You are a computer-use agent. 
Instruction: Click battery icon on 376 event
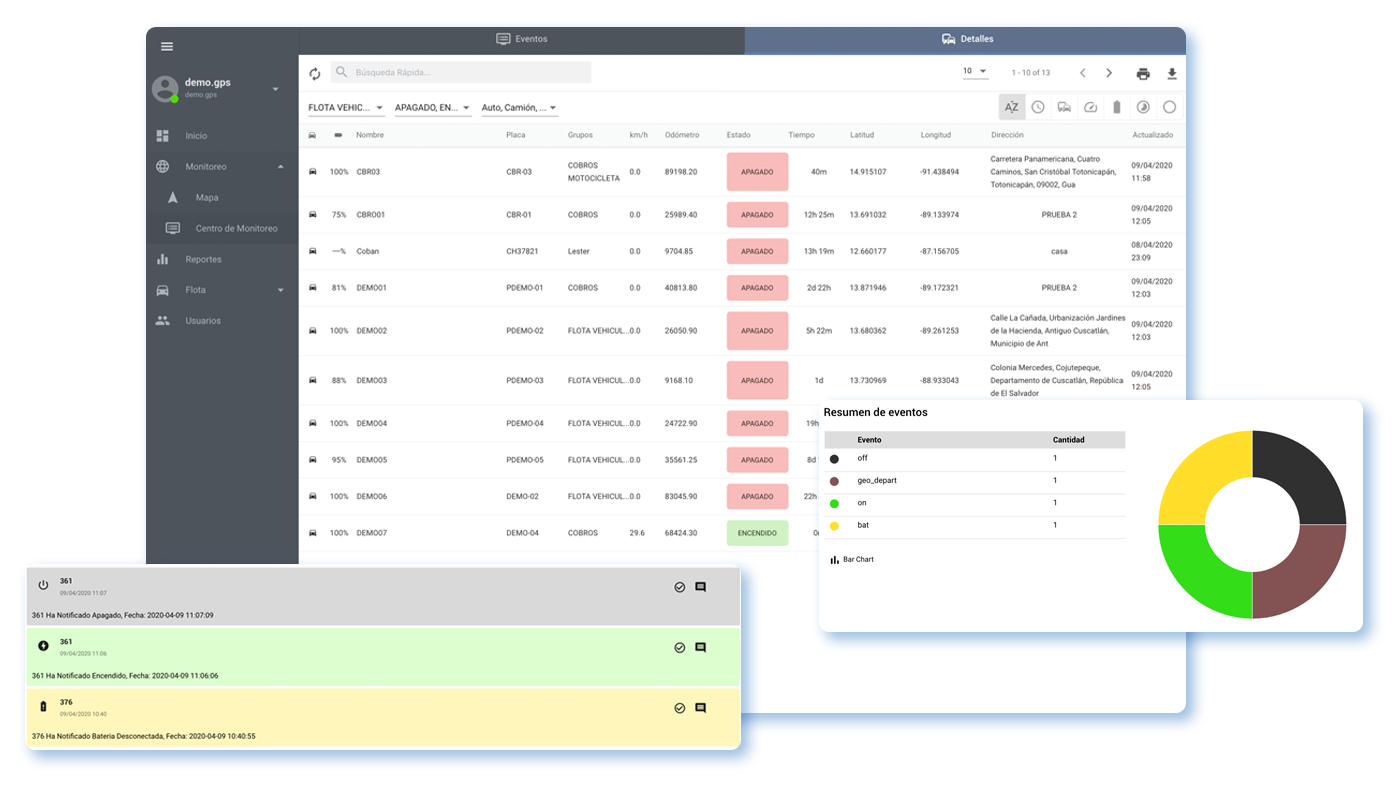[x=43, y=706]
